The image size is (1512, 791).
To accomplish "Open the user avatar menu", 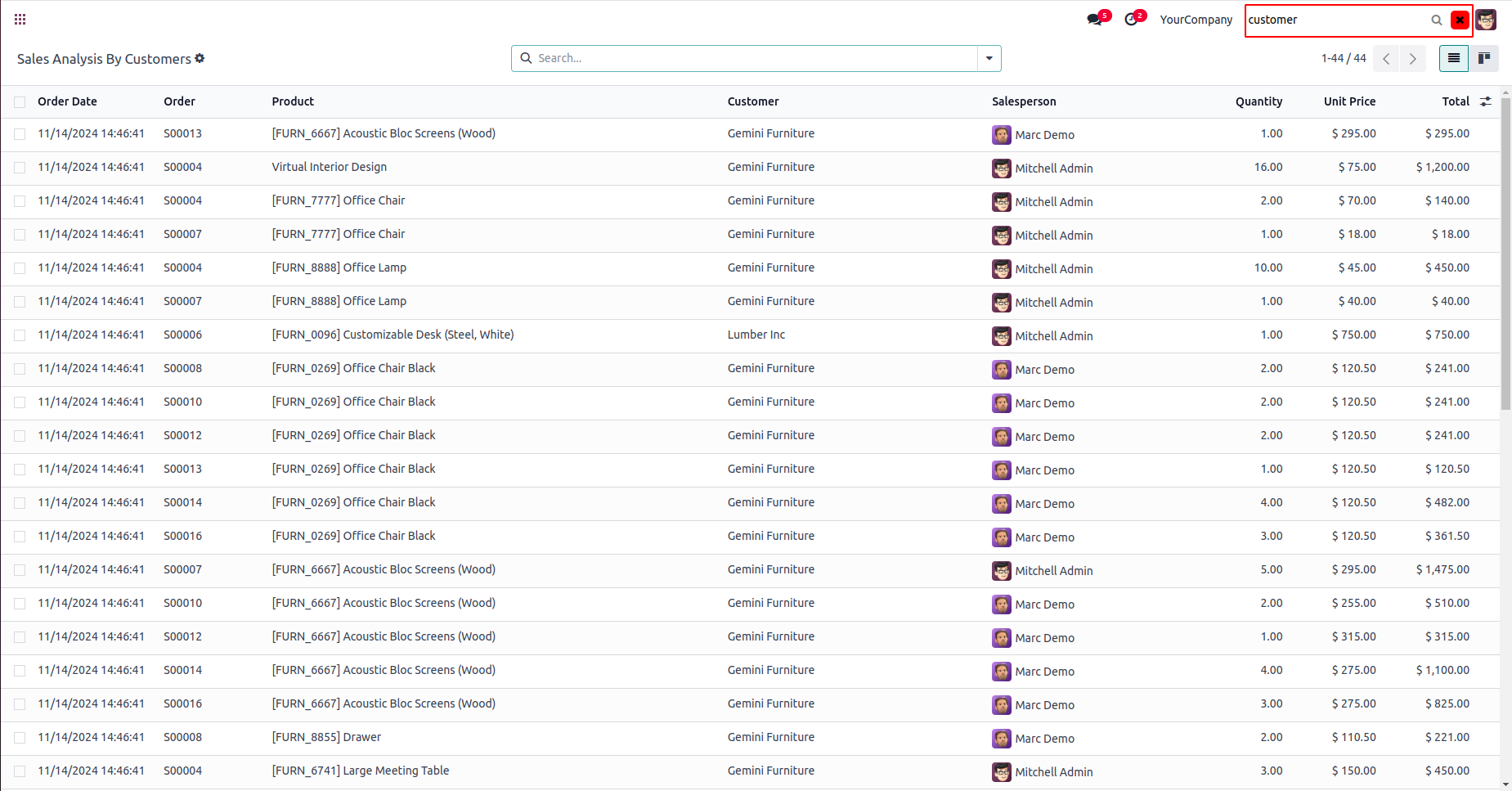I will 1486,20.
